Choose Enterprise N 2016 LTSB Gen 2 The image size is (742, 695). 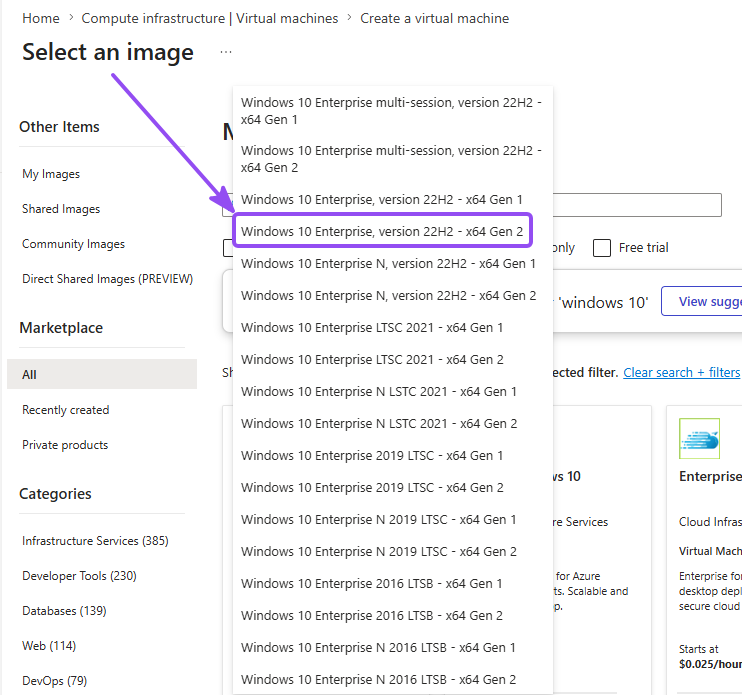392,679
